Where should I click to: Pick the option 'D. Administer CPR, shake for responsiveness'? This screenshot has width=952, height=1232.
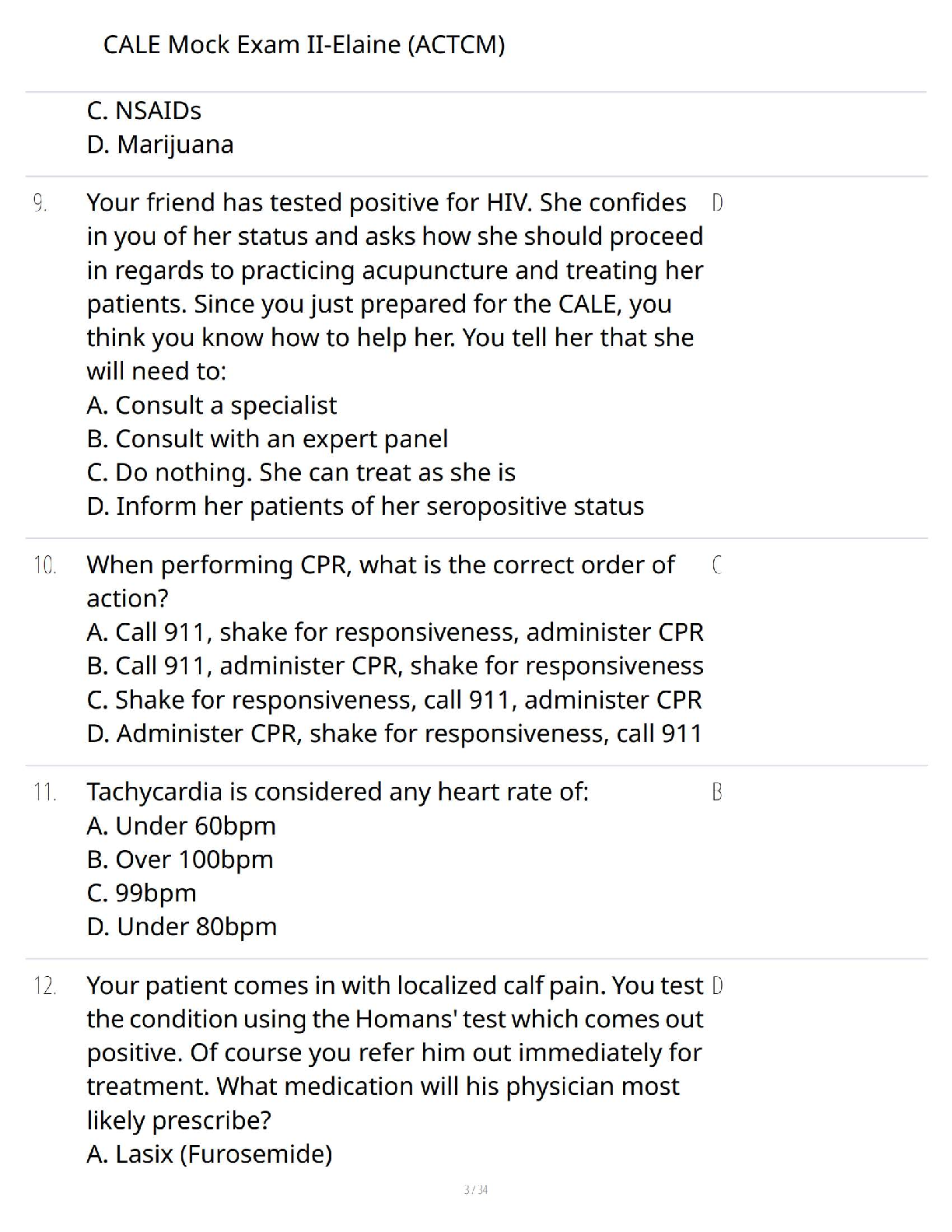point(394,733)
